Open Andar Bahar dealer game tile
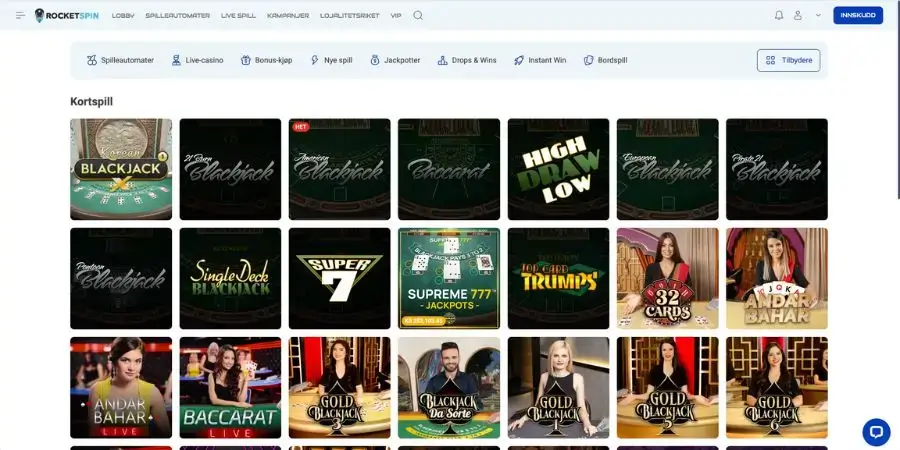 pos(777,278)
